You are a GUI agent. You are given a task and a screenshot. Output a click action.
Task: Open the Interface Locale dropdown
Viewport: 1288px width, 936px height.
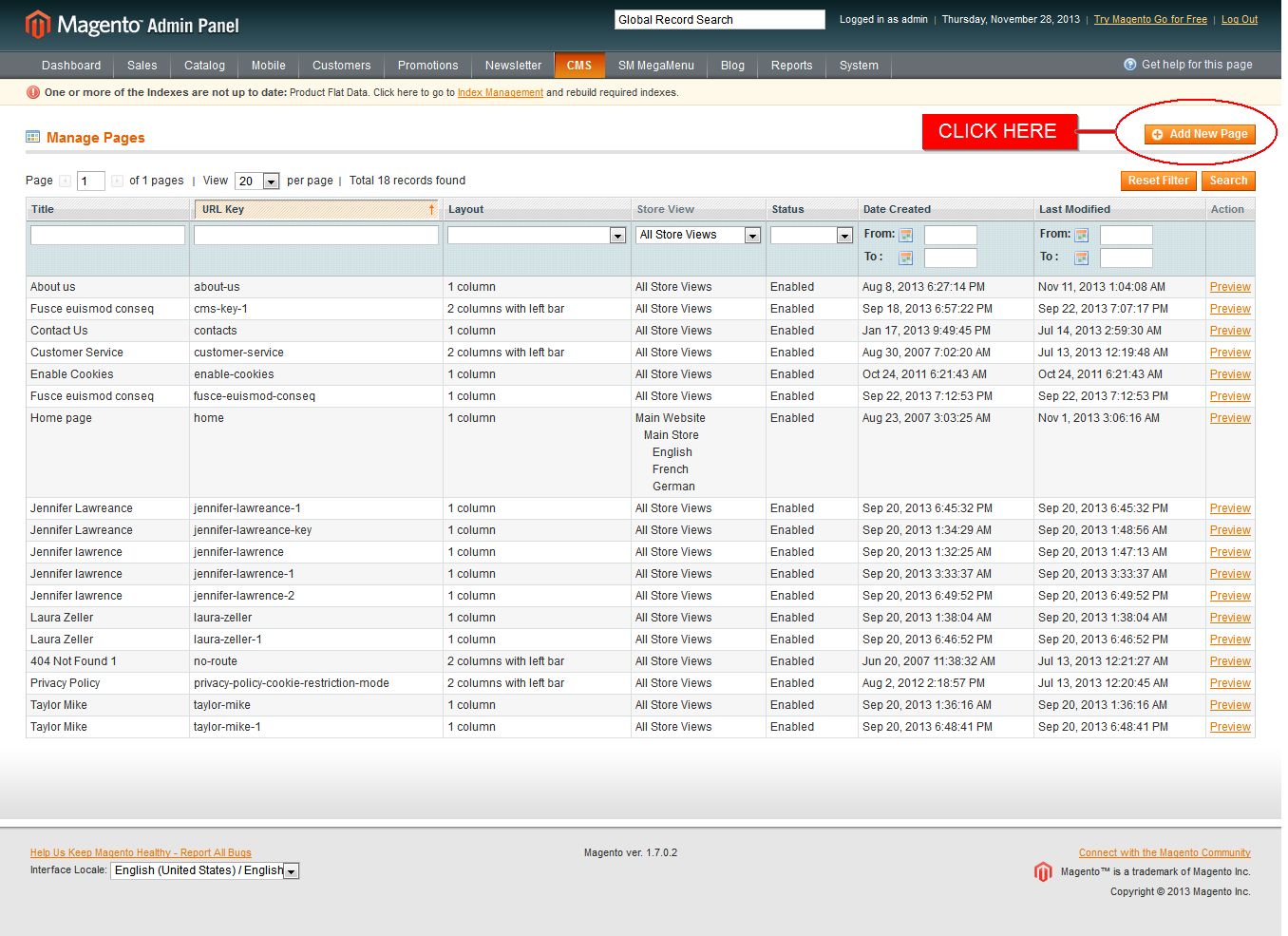(205, 870)
